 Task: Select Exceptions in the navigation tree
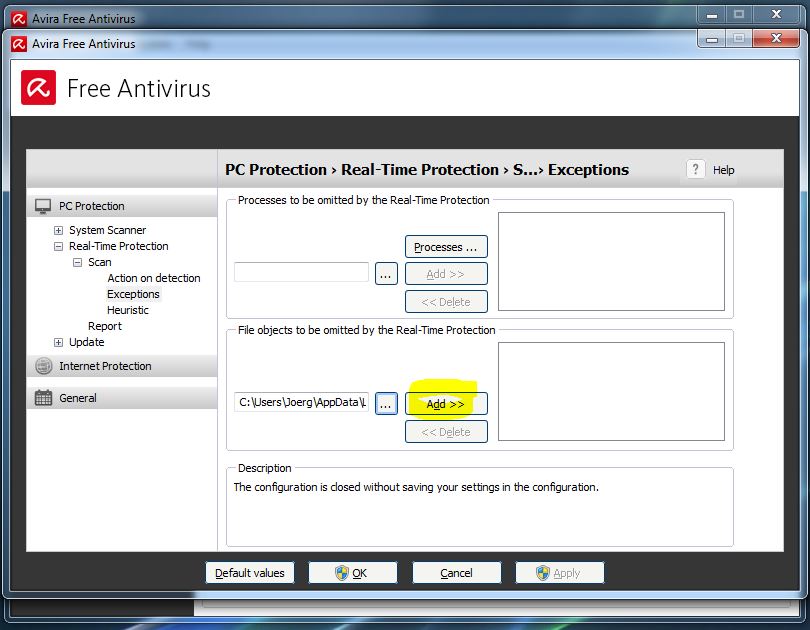click(133, 294)
